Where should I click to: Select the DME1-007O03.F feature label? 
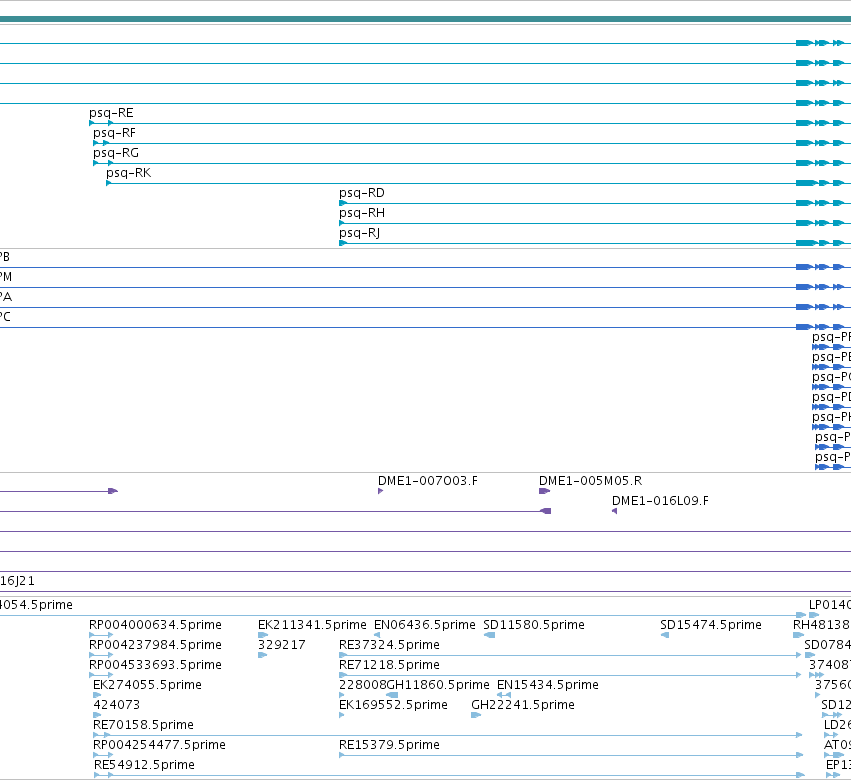click(x=428, y=481)
